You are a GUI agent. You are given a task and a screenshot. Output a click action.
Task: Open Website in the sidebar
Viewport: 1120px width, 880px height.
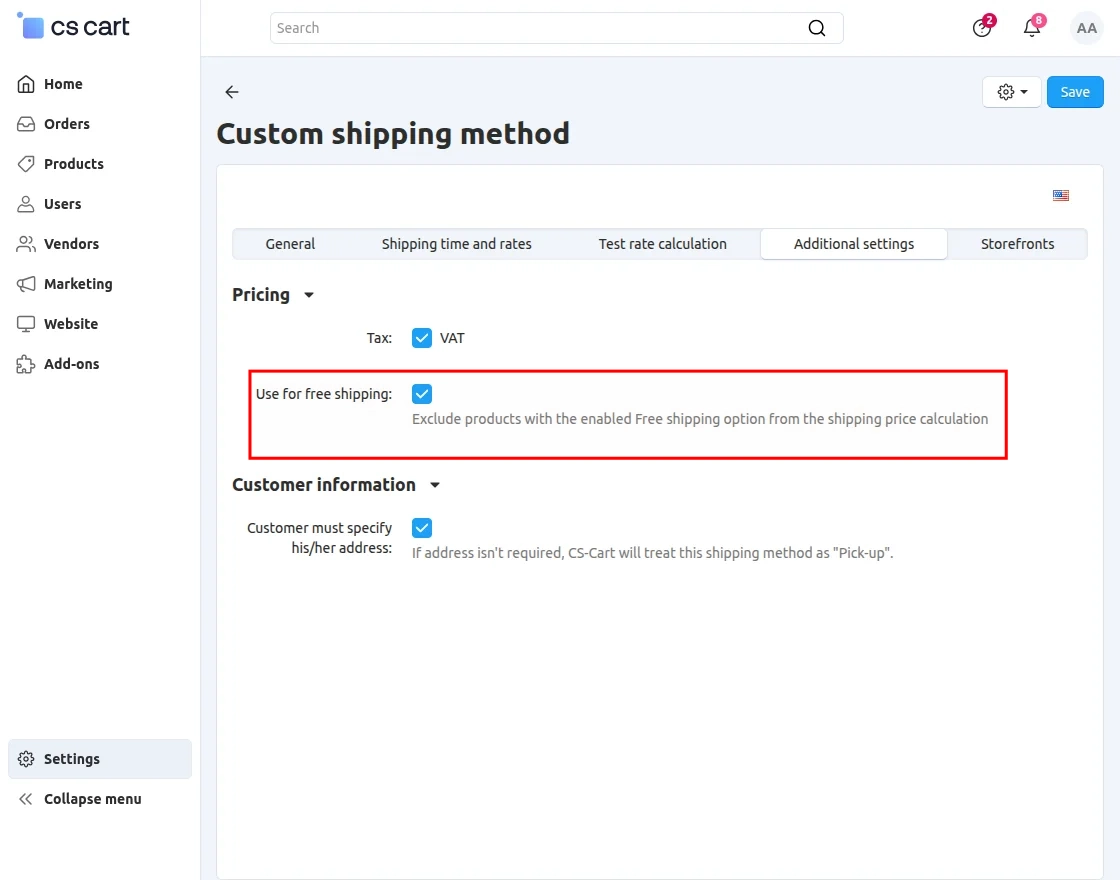pyautogui.click(x=71, y=324)
